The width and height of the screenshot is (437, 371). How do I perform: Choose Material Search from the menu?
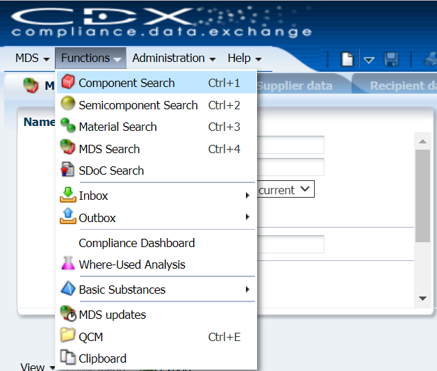[x=157, y=126]
